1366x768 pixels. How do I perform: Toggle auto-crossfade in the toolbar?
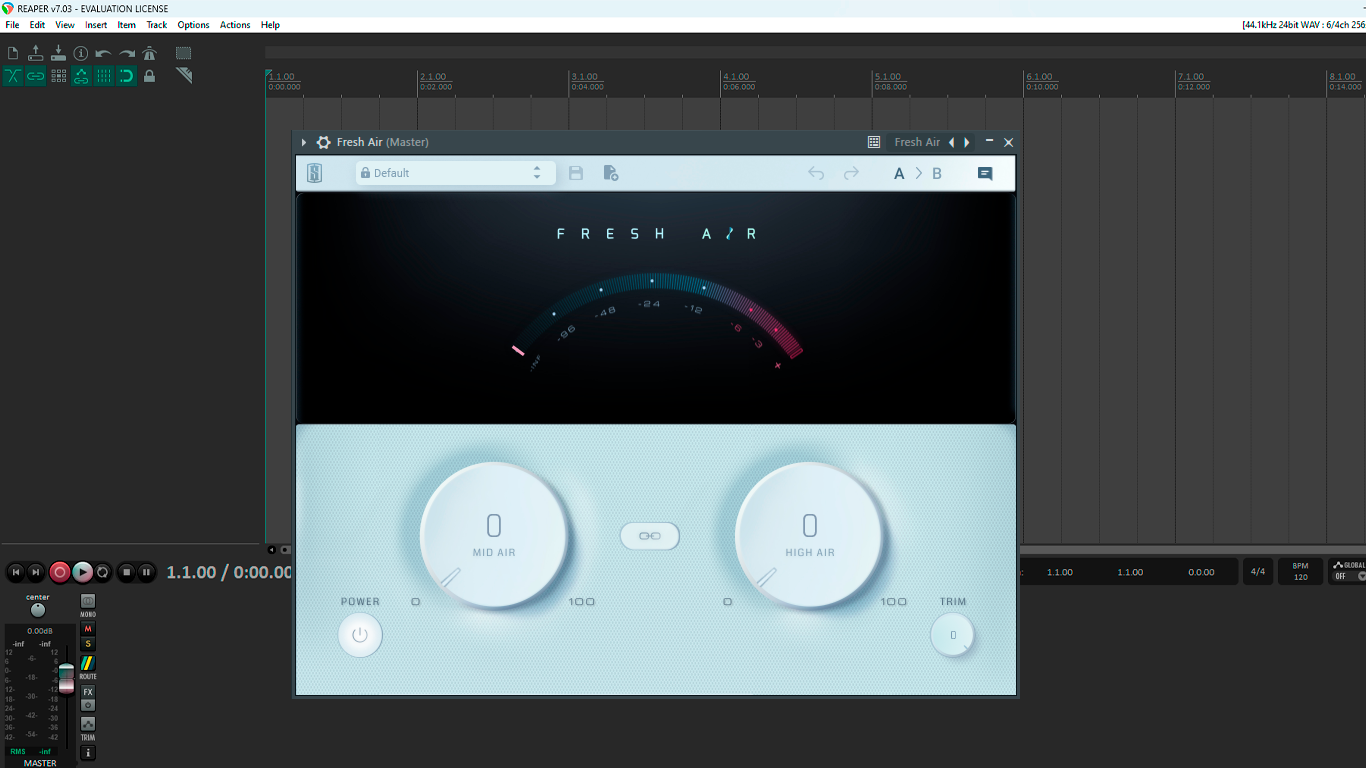tap(13, 76)
